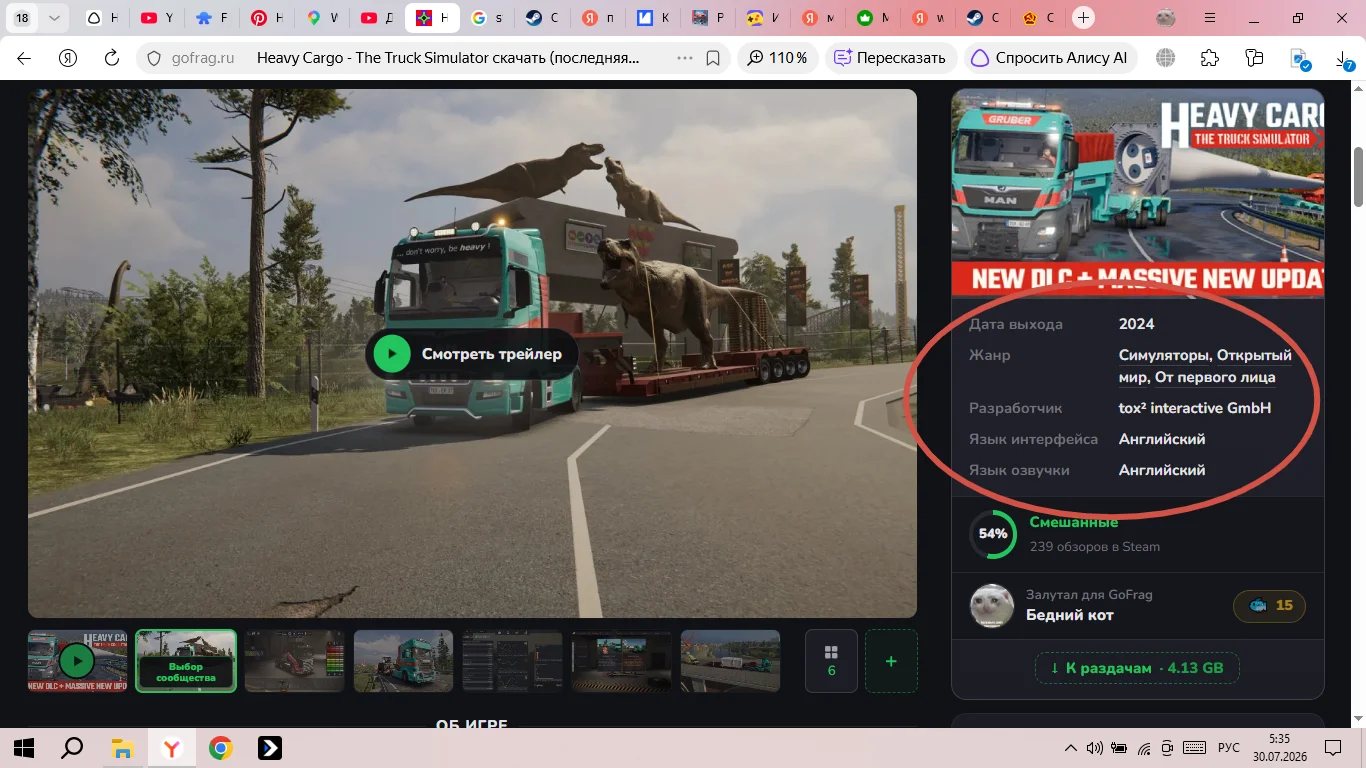Click the 2024 release year value
The height and width of the screenshot is (768, 1366).
coord(1137,324)
